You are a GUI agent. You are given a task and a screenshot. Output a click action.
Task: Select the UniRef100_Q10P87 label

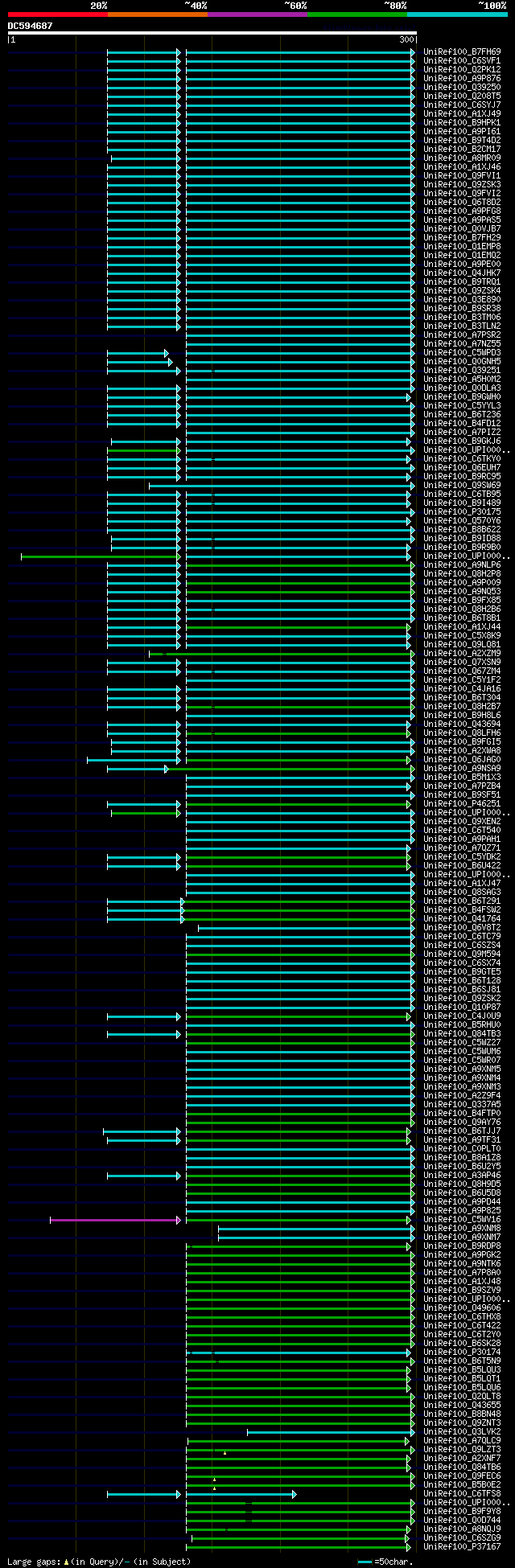click(x=462, y=1007)
